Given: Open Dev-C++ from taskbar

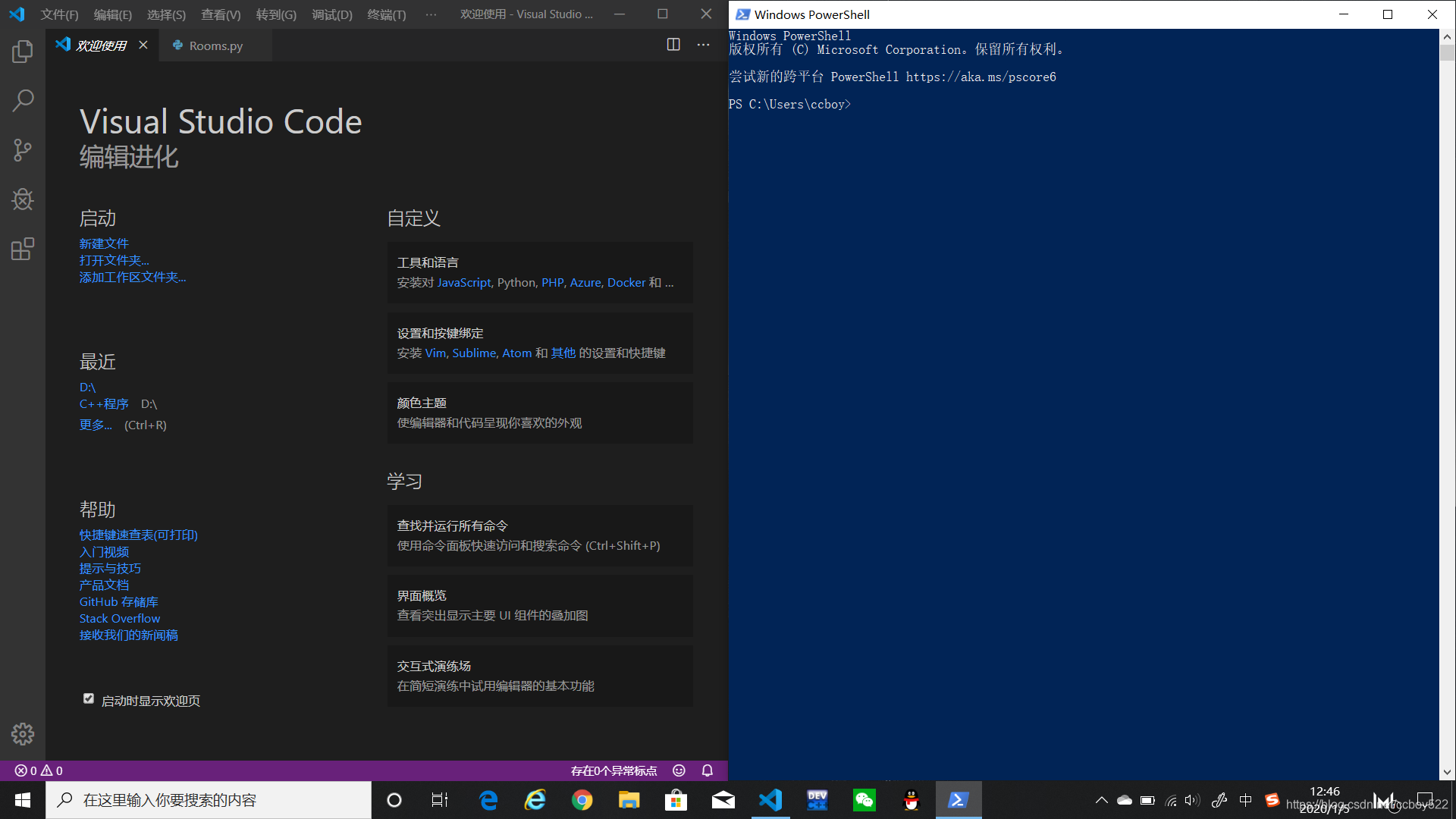Looking at the screenshot, I should 817,800.
